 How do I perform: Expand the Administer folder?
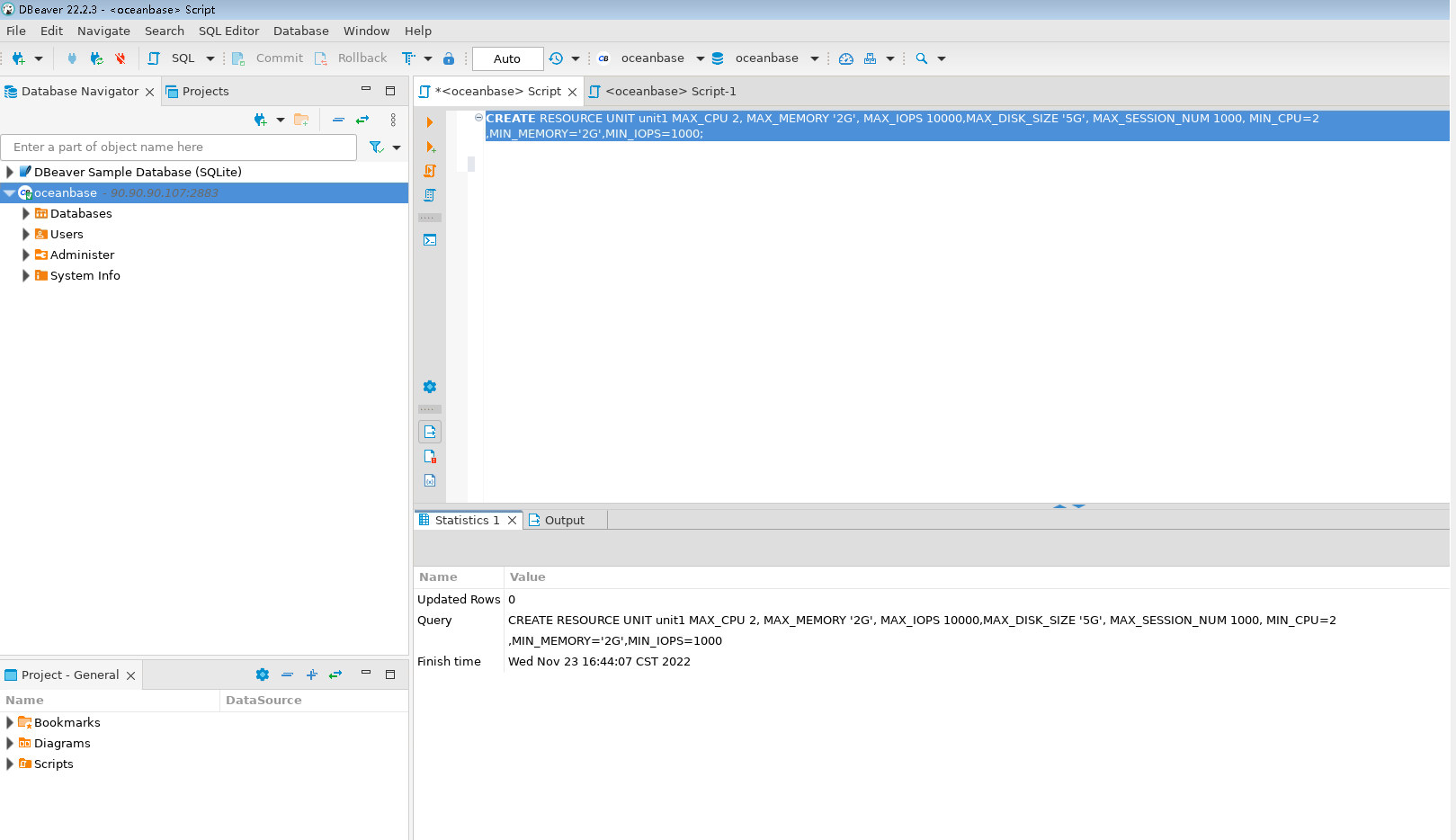click(25, 255)
